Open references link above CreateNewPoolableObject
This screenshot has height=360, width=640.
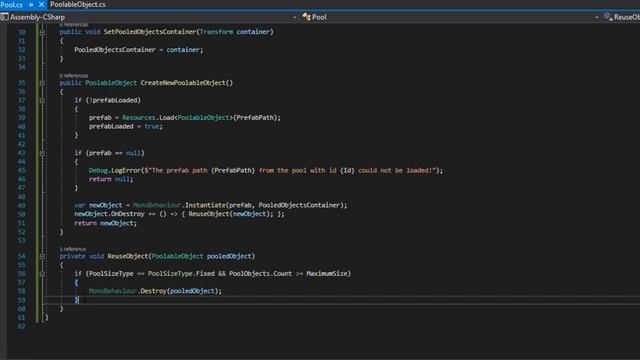pyautogui.click(x=73, y=76)
